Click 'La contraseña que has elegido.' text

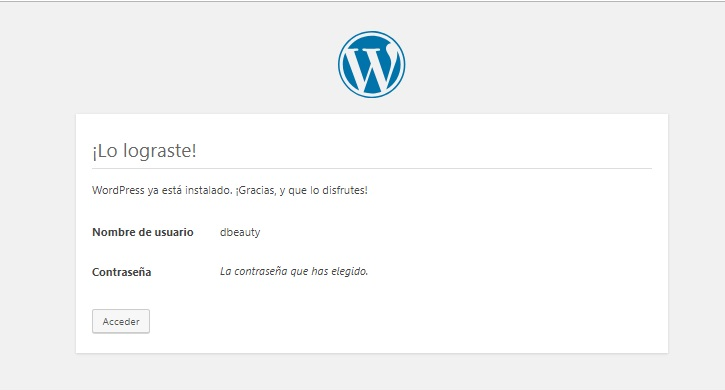pyautogui.click(x=294, y=271)
